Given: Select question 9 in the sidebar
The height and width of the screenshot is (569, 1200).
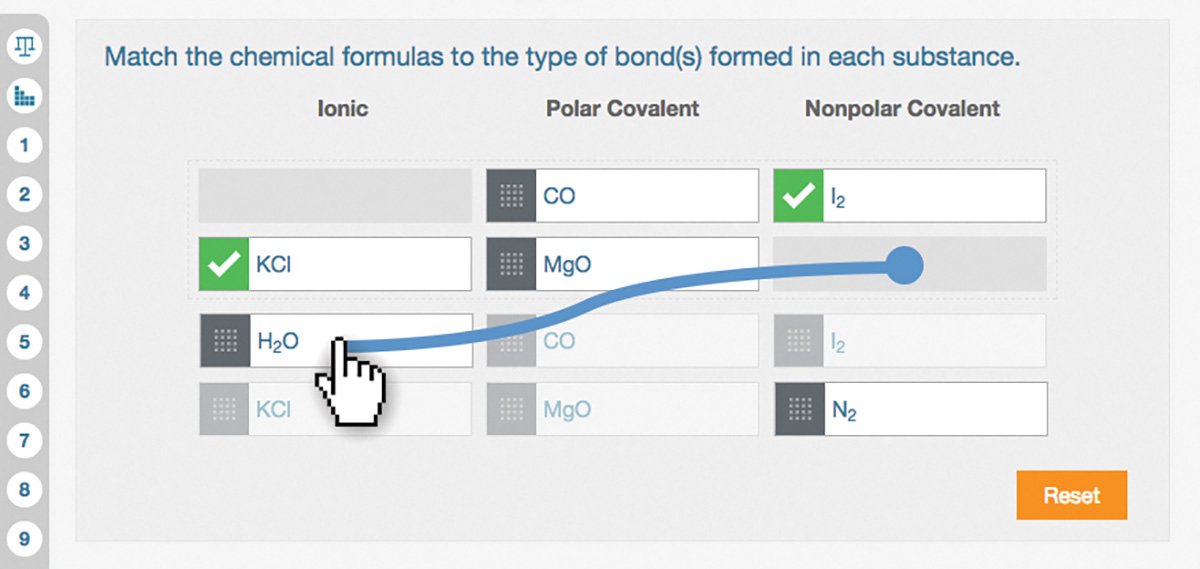Looking at the screenshot, I should (x=23, y=539).
